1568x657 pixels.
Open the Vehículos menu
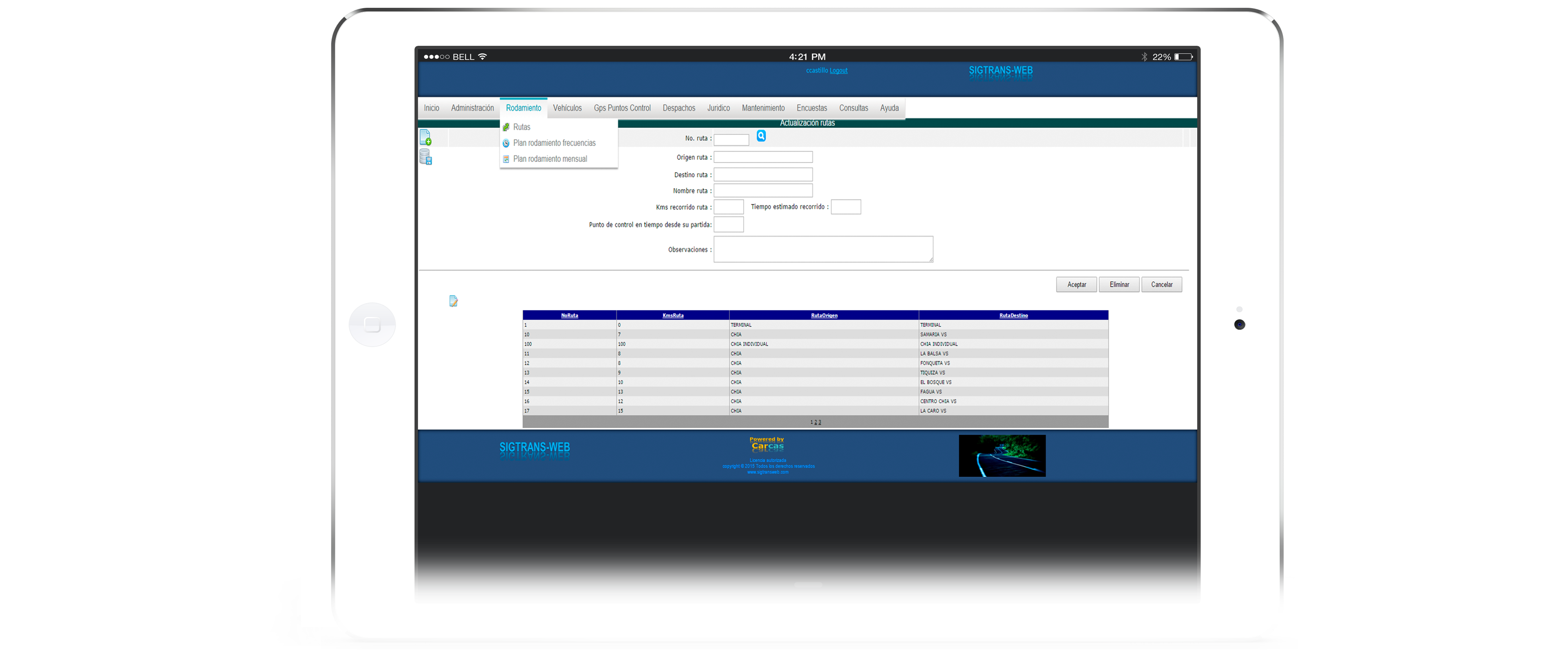click(x=567, y=108)
